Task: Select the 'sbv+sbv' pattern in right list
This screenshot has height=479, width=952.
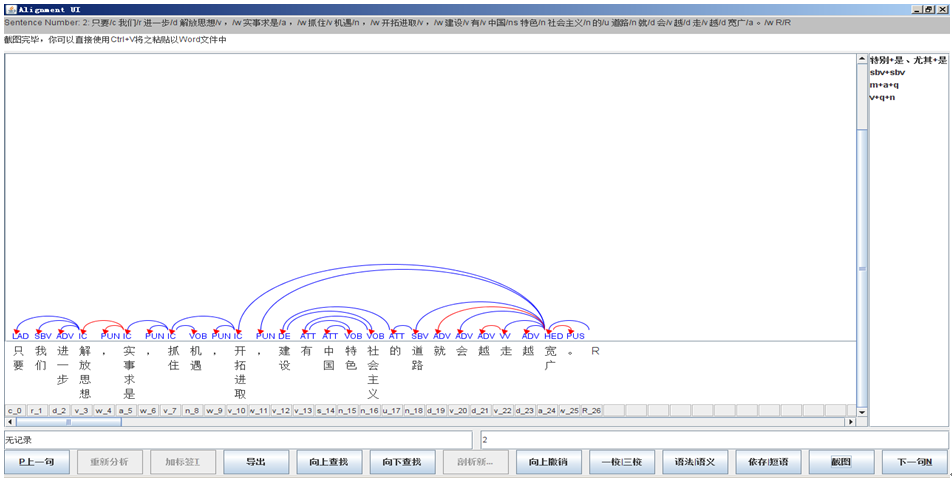Action: [886, 72]
